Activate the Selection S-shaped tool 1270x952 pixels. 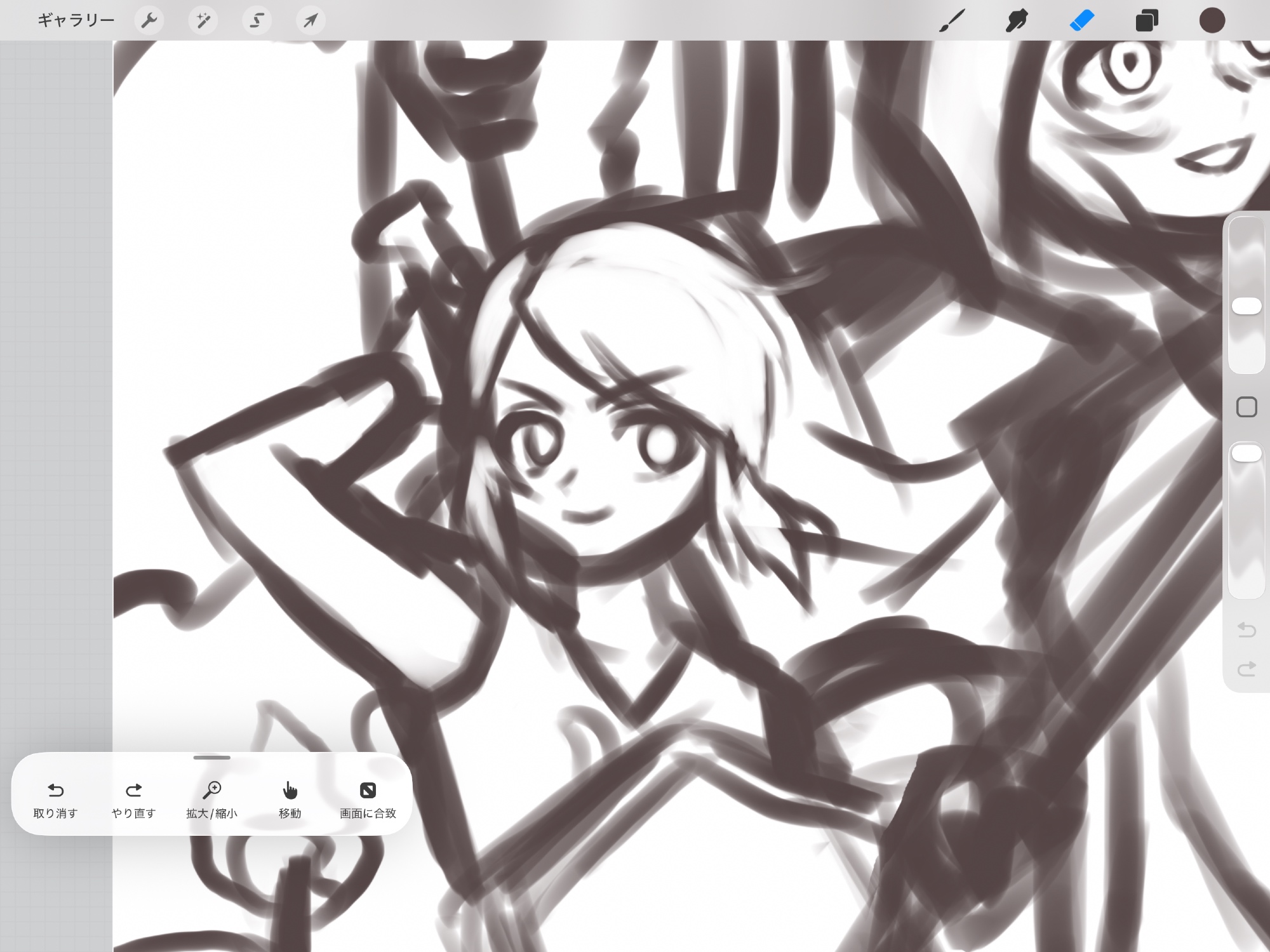[x=257, y=21]
